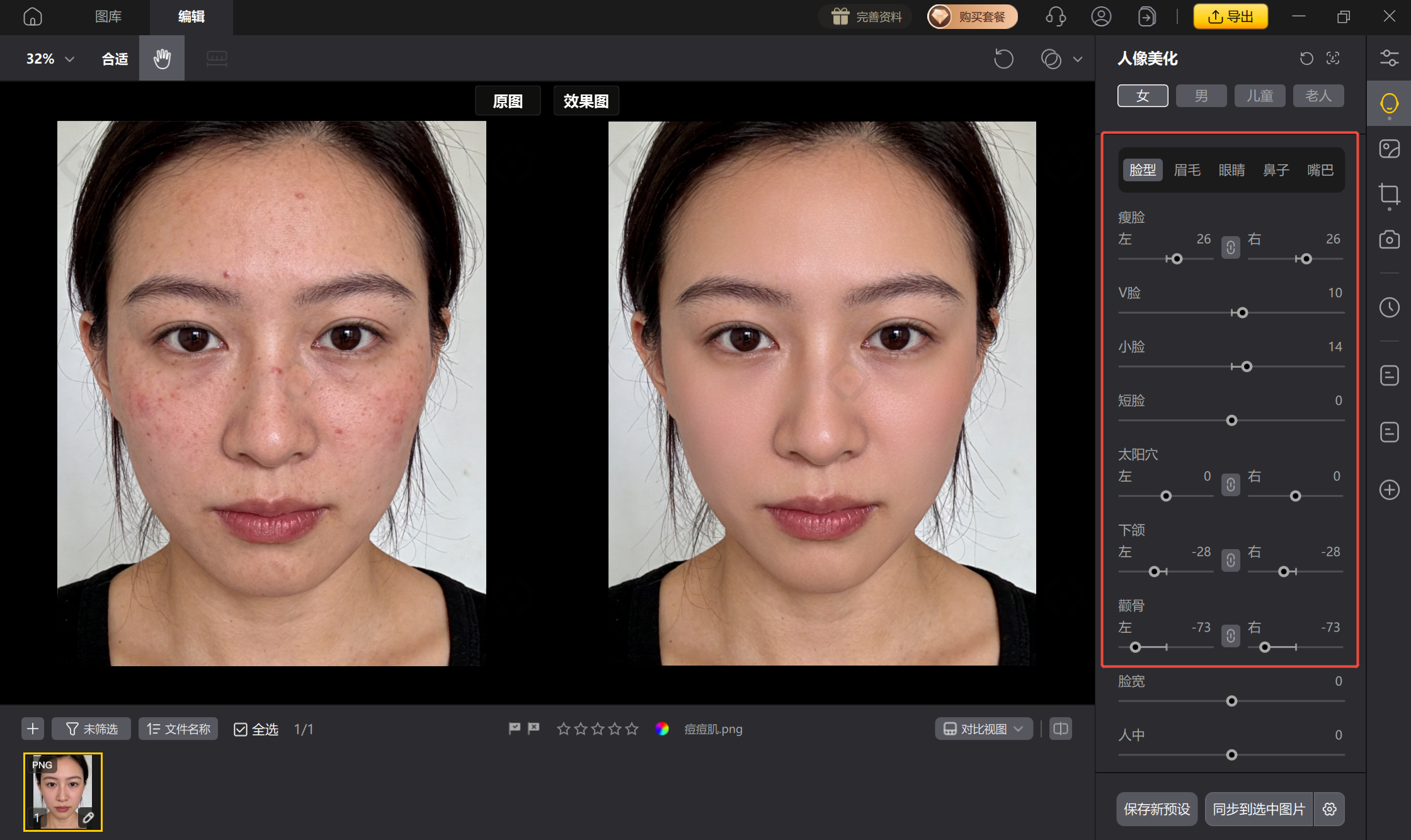Switch to the 眉毛 tab in the beautify panel

pyautogui.click(x=1187, y=169)
